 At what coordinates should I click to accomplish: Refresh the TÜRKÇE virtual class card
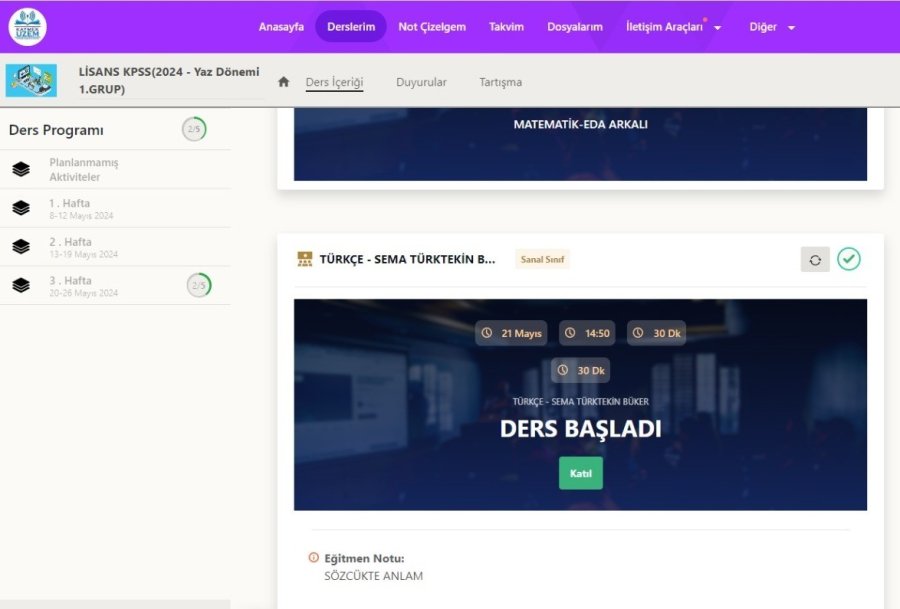pyautogui.click(x=815, y=258)
